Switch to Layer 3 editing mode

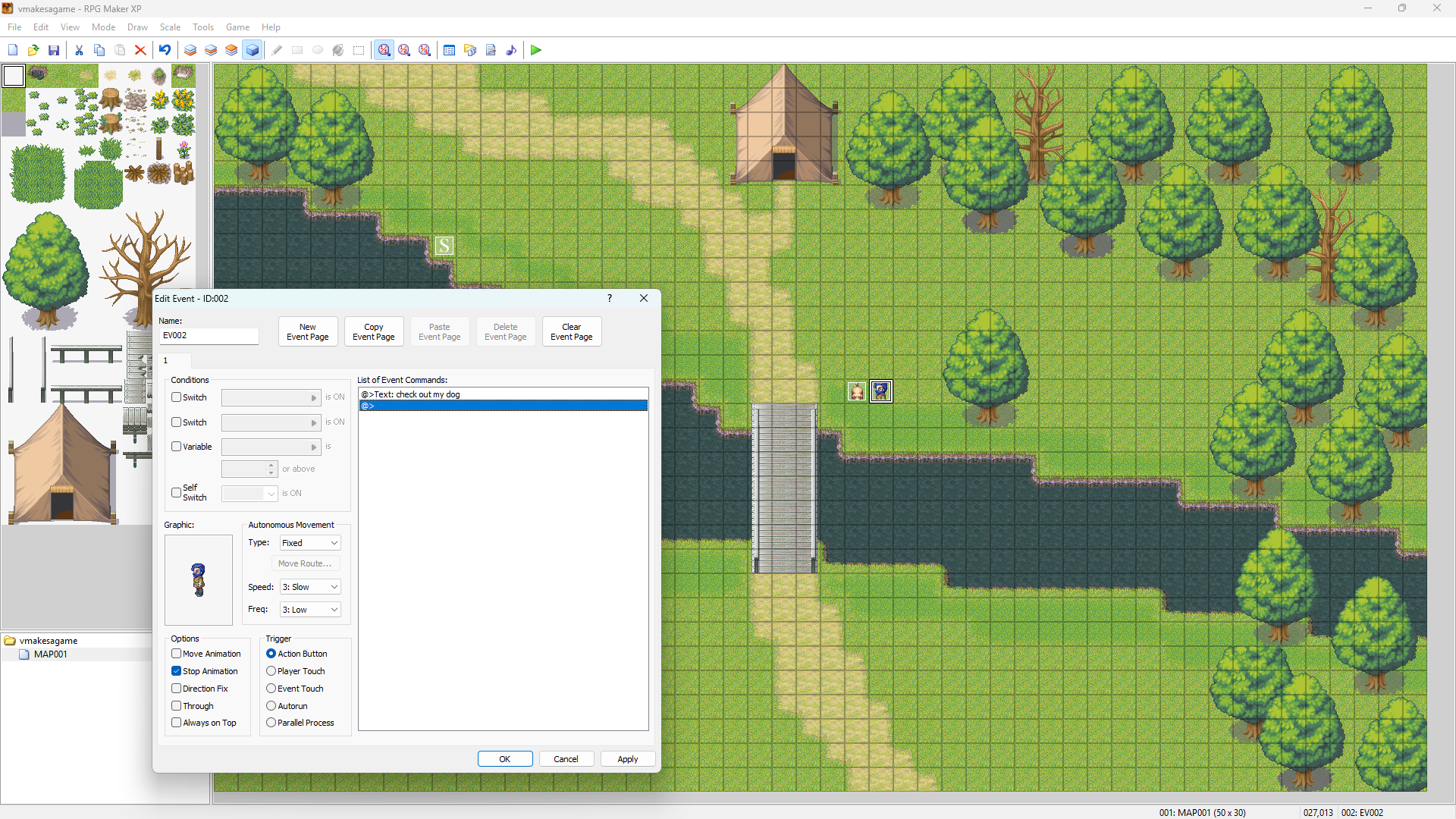231,50
